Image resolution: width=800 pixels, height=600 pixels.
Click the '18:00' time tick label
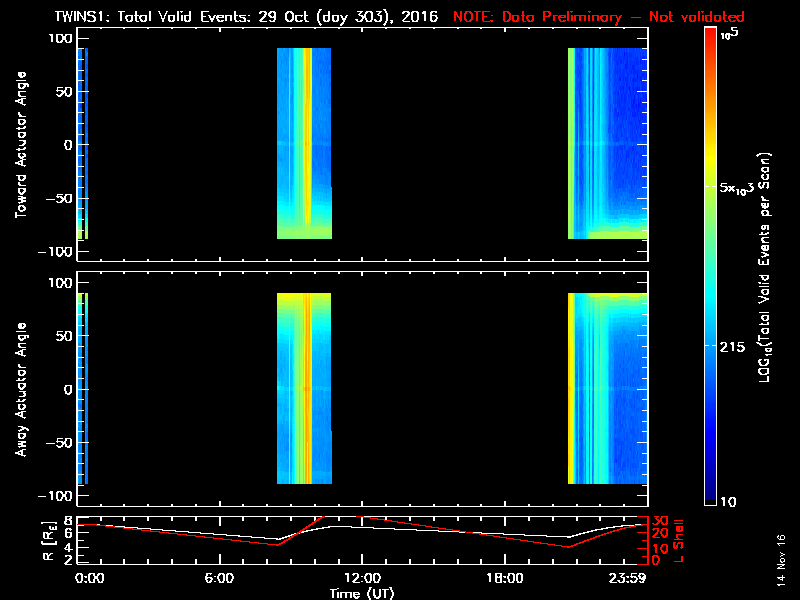[x=505, y=579]
